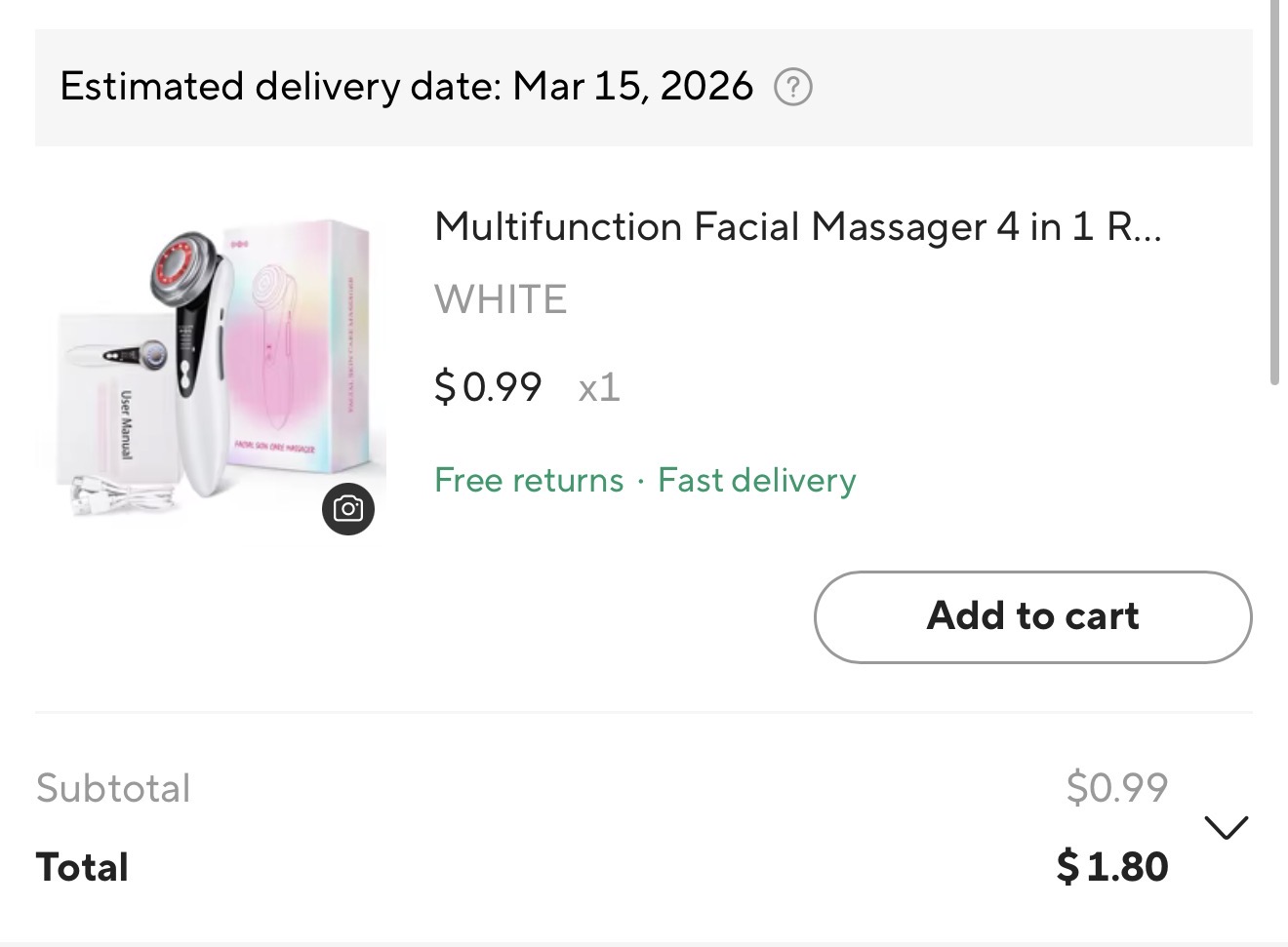
Task: Click the Free returns label
Action: click(x=529, y=480)
